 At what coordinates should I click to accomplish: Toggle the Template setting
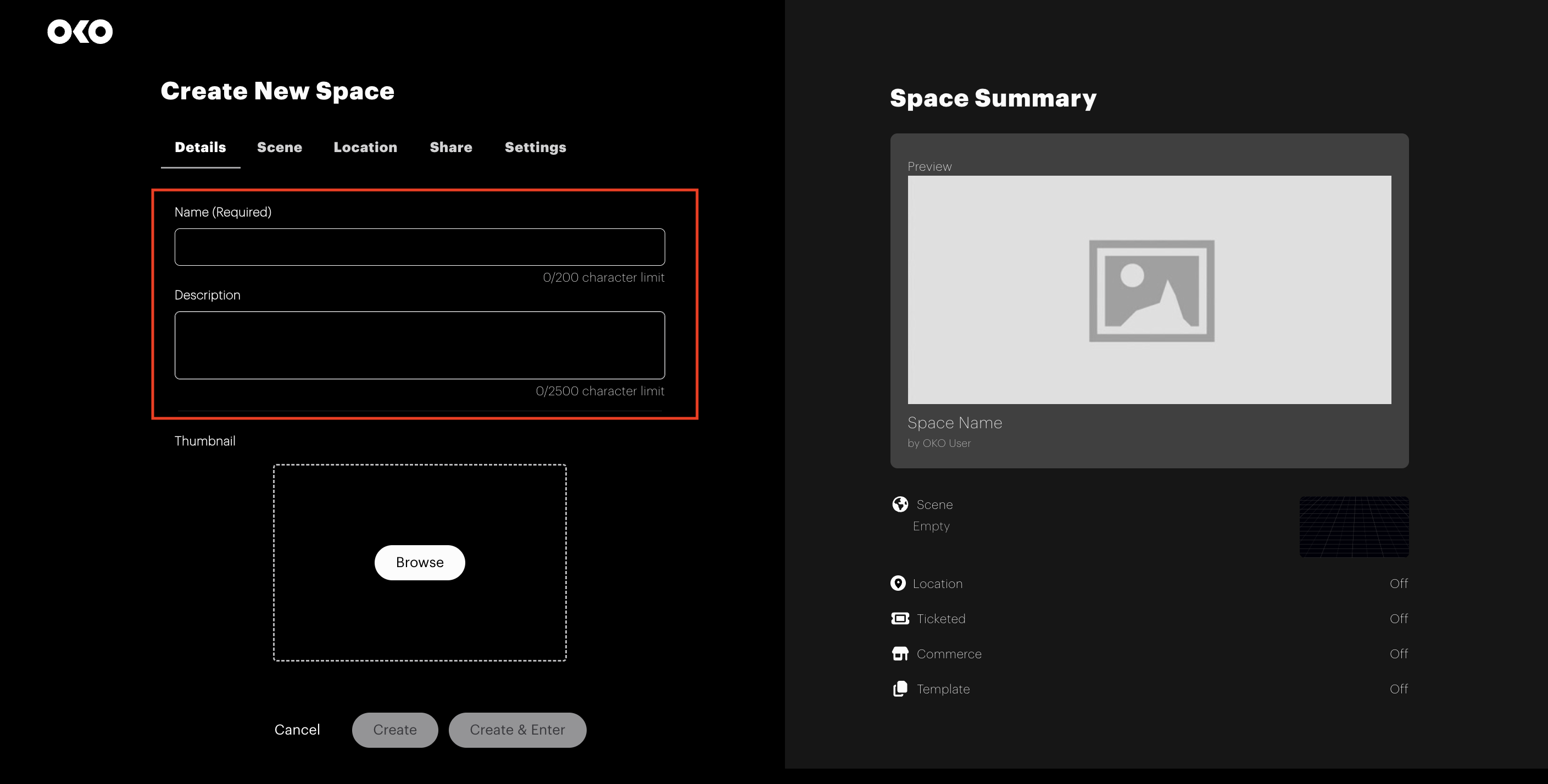pos(1399,688)
